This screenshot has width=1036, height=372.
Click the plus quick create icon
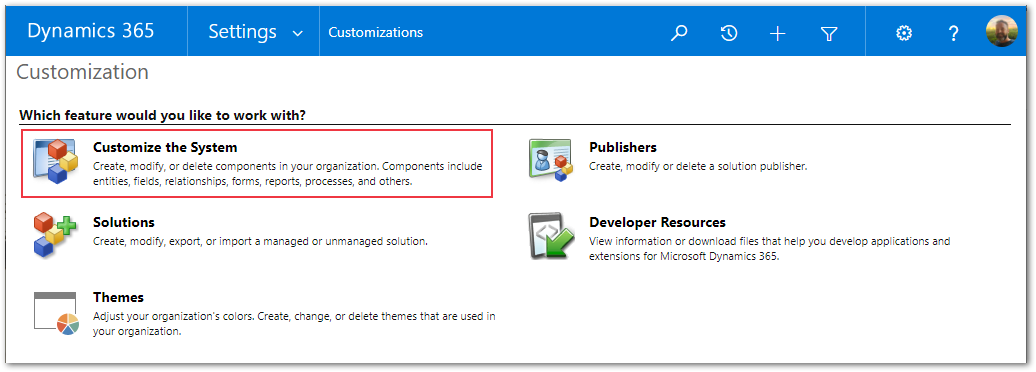tap(778, 33)
